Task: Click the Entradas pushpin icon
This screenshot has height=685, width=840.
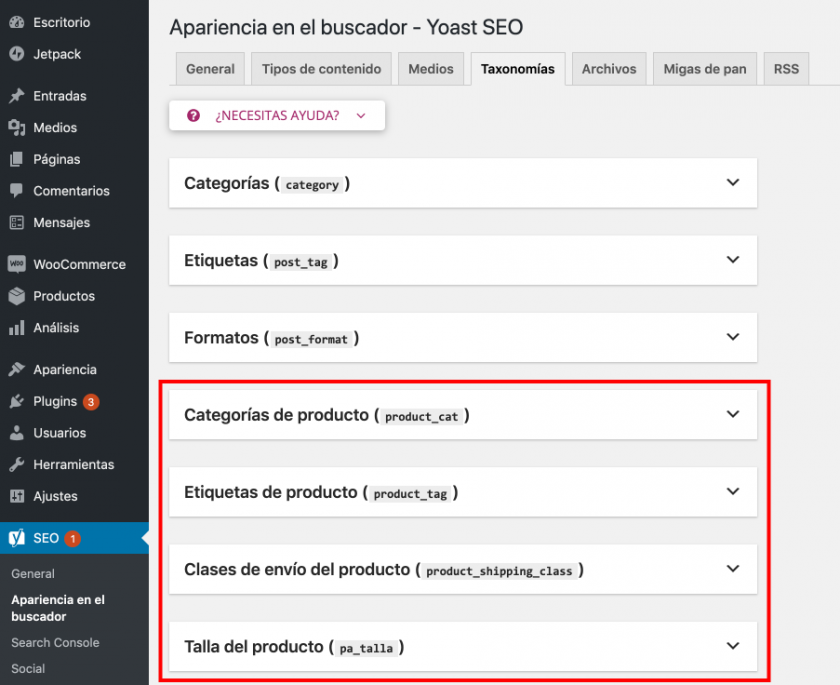Action: click(x=17, y=96)
